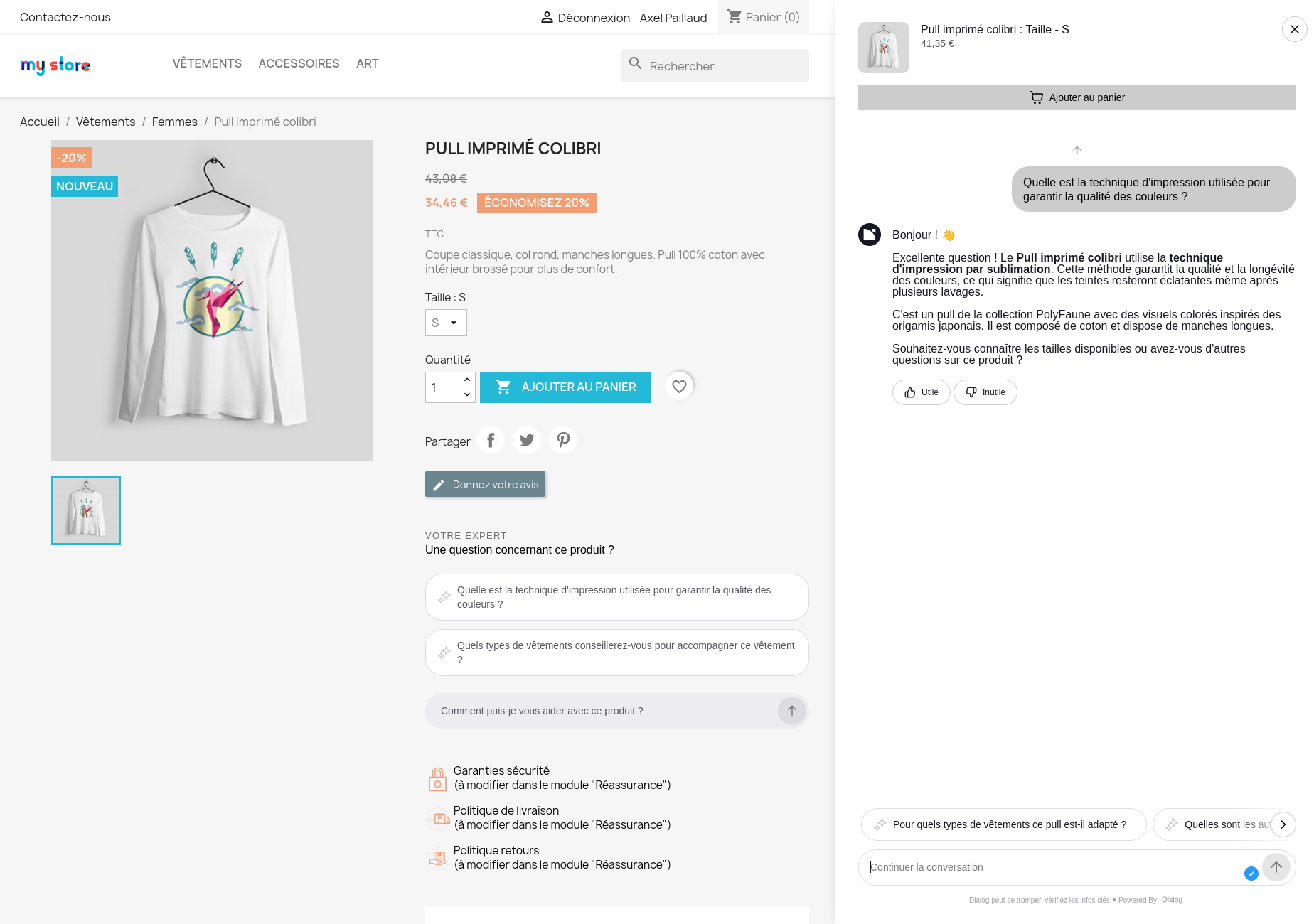Switch to the ART menu section

[x=368, y=63]
